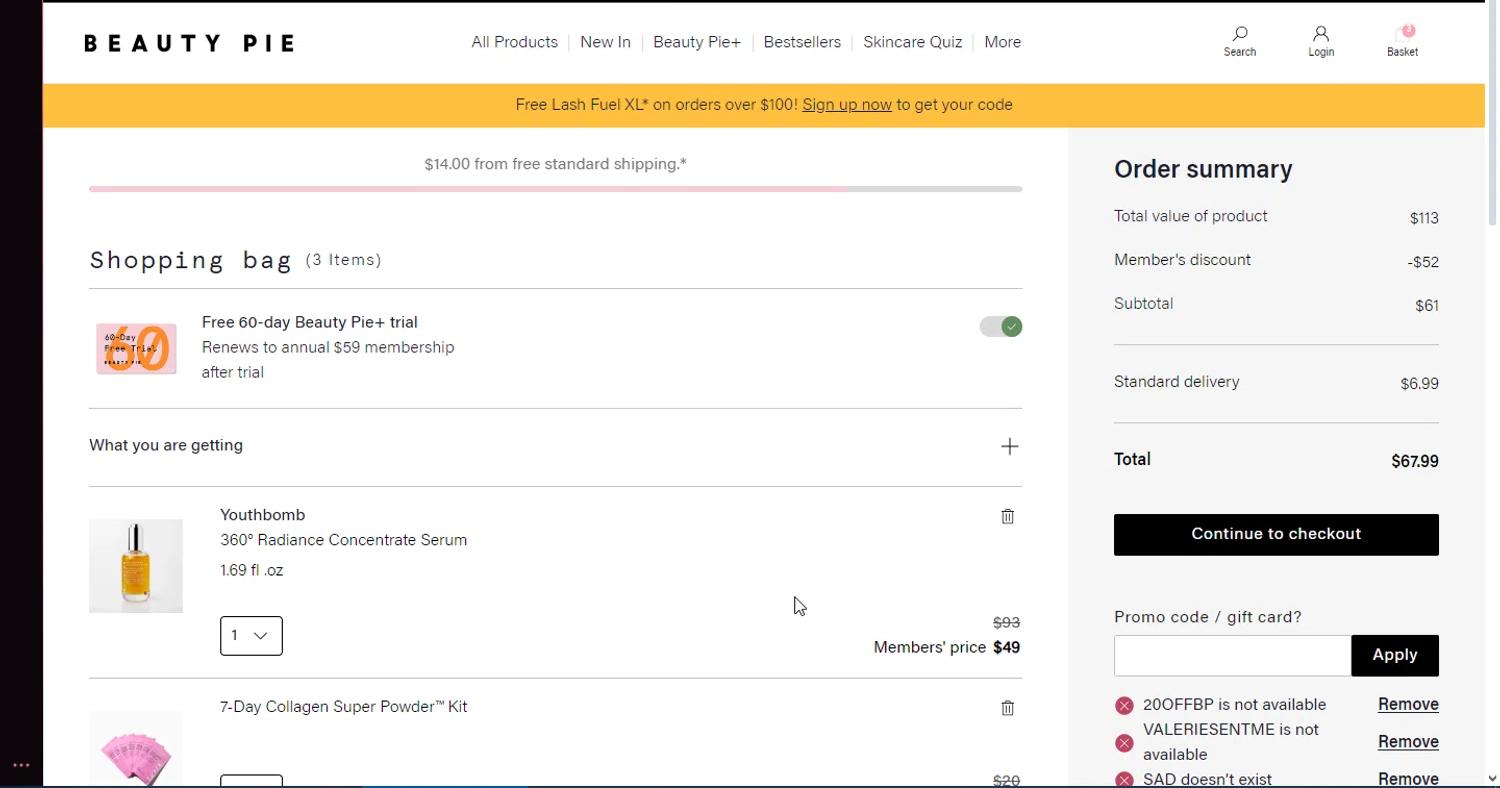Open the Login account icon
This screenshot has width=1500, height=788.
(x=1321, y=41)
